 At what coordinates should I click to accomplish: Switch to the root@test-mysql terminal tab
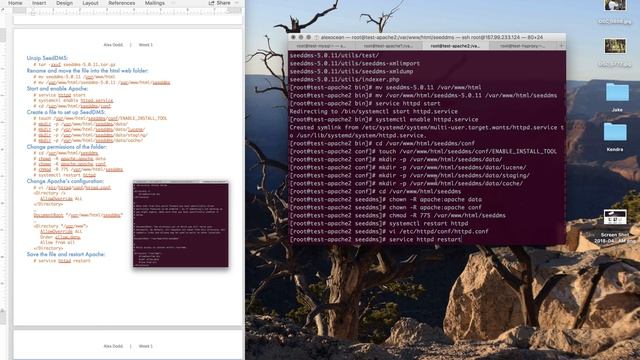tap(322, 46)
